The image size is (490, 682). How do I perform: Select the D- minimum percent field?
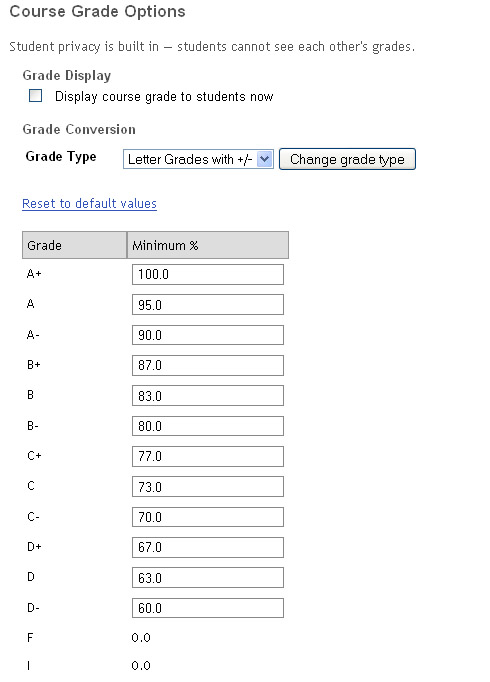[x=208, y=608]
